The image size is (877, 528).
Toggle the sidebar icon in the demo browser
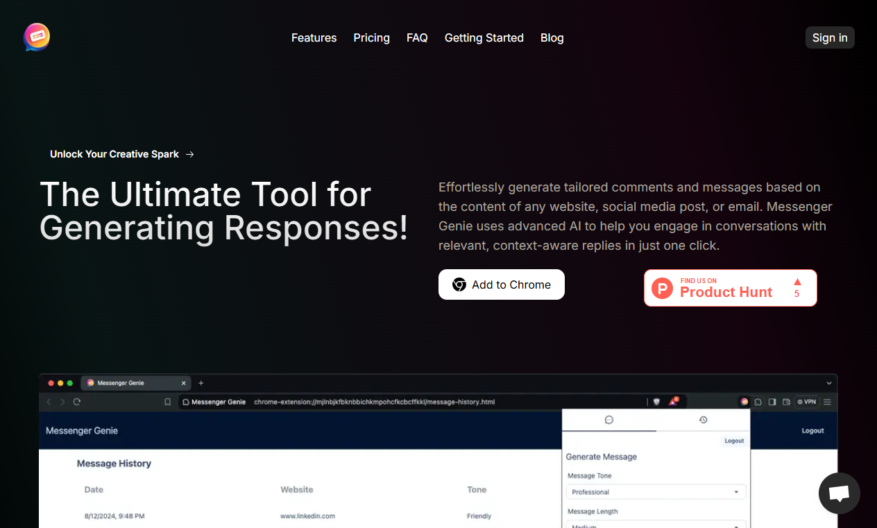point(772,402)
